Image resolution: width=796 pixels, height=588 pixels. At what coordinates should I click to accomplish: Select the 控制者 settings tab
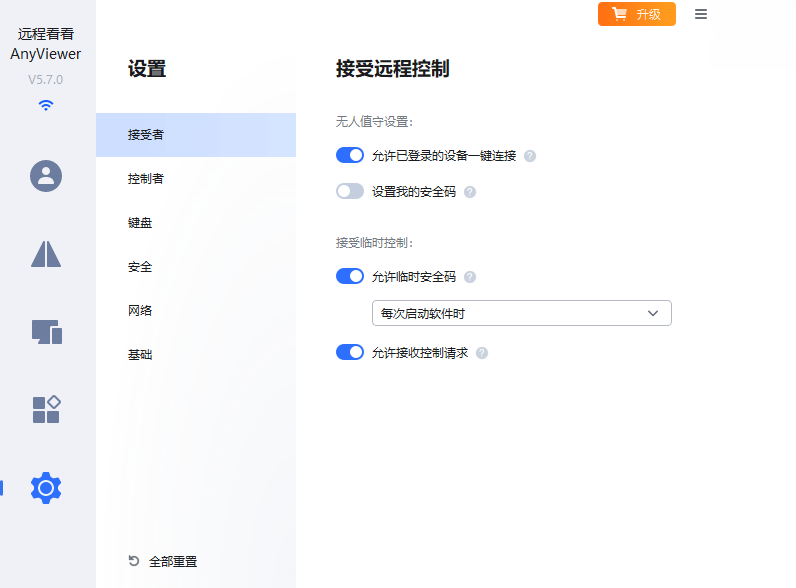coord(196,179)
